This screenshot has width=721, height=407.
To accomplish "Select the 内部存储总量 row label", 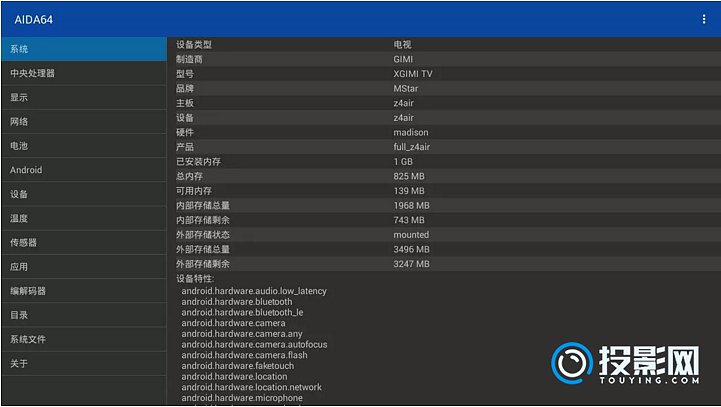I will coord(203,206).
